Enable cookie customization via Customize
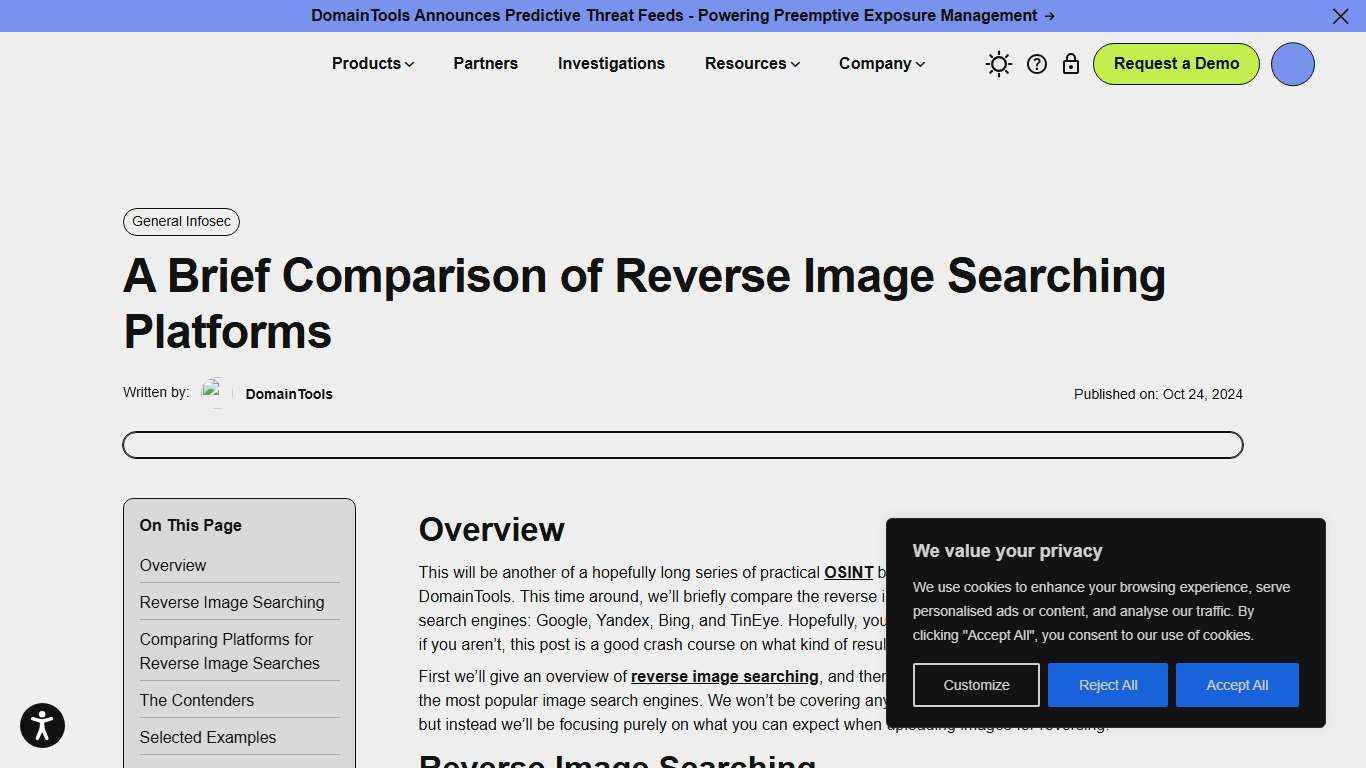The height and width of the screenshot is (768, 1366). click(975, 684)
